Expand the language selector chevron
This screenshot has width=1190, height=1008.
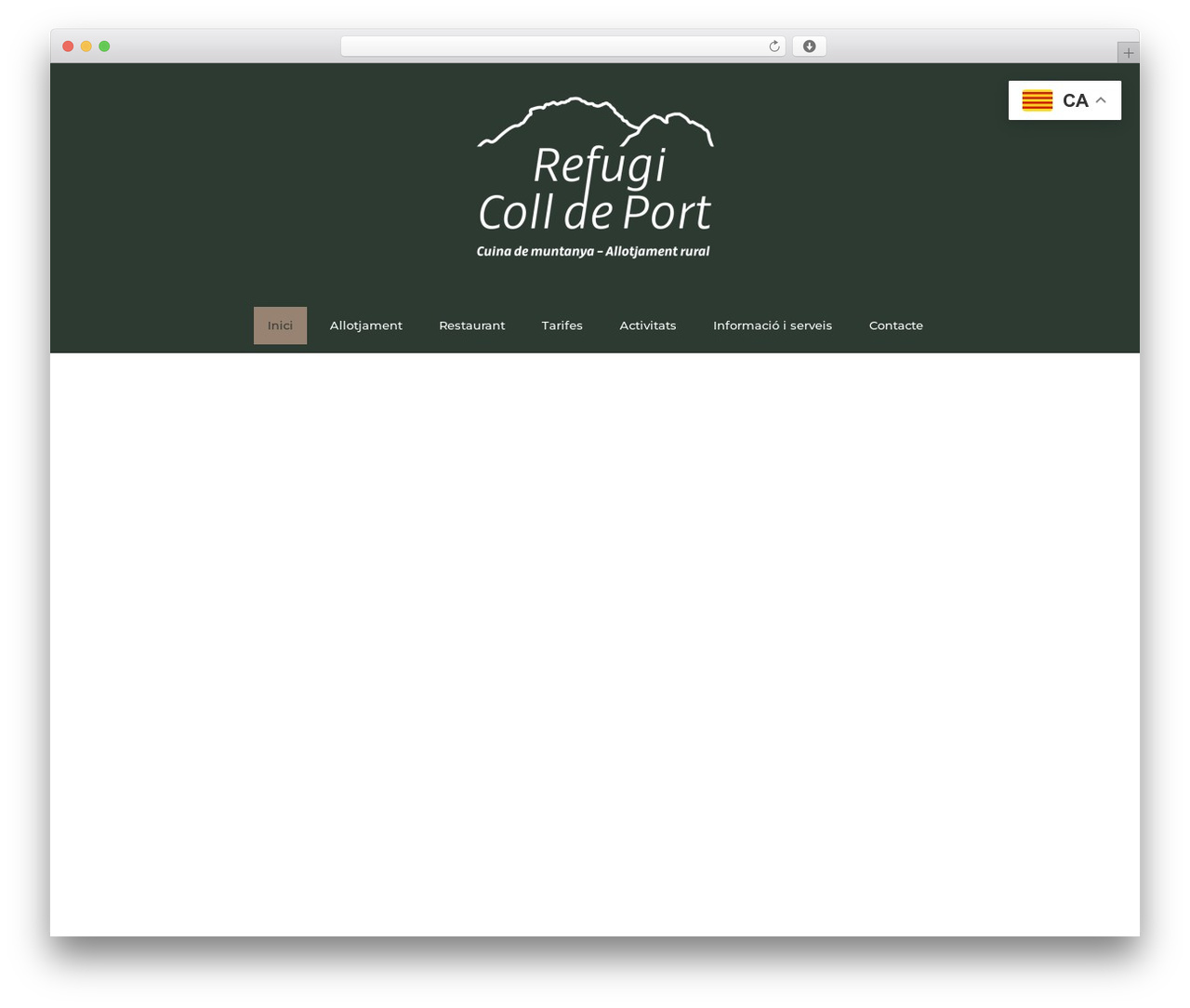[x=1101, y=100]
